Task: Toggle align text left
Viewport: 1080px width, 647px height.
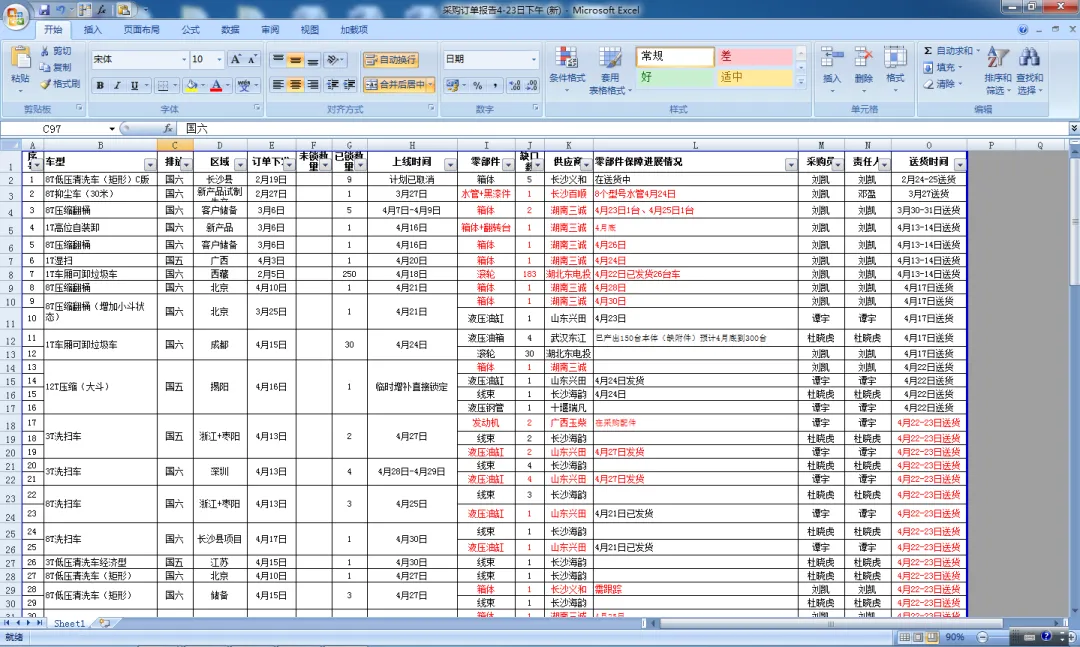Action: [278, 85]
